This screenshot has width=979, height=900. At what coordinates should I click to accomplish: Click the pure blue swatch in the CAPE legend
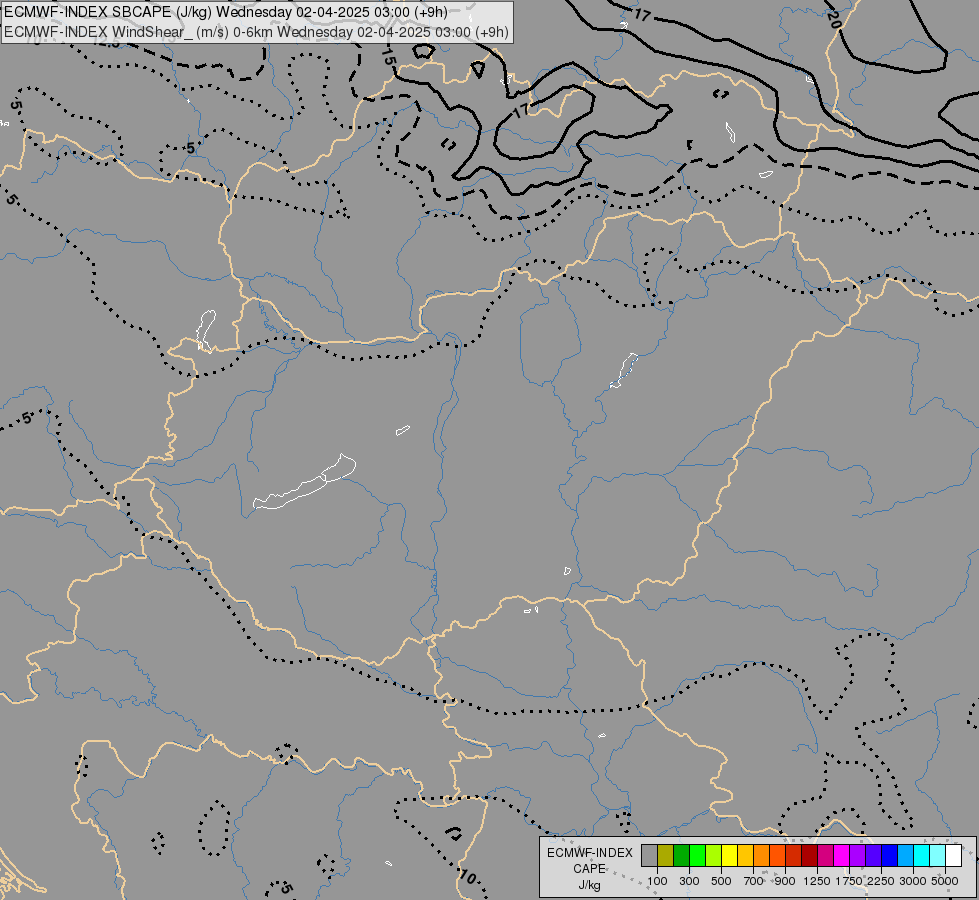[889, 855]
